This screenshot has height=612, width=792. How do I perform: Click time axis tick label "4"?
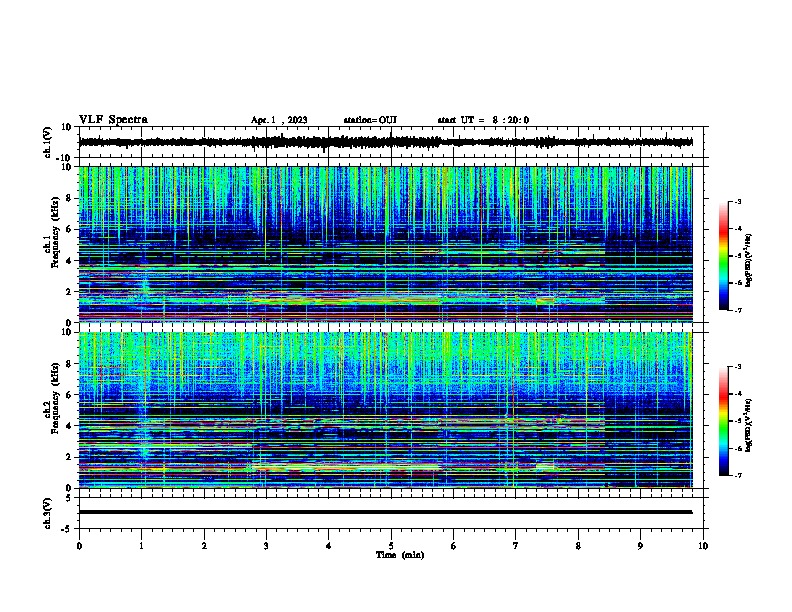pos(329,546)
